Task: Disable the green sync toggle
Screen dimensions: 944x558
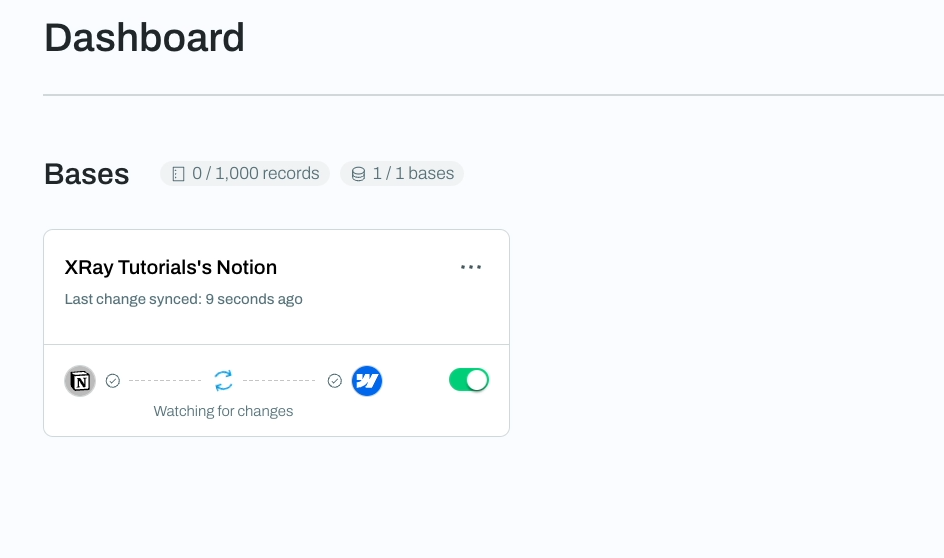Action: [469, 380]
